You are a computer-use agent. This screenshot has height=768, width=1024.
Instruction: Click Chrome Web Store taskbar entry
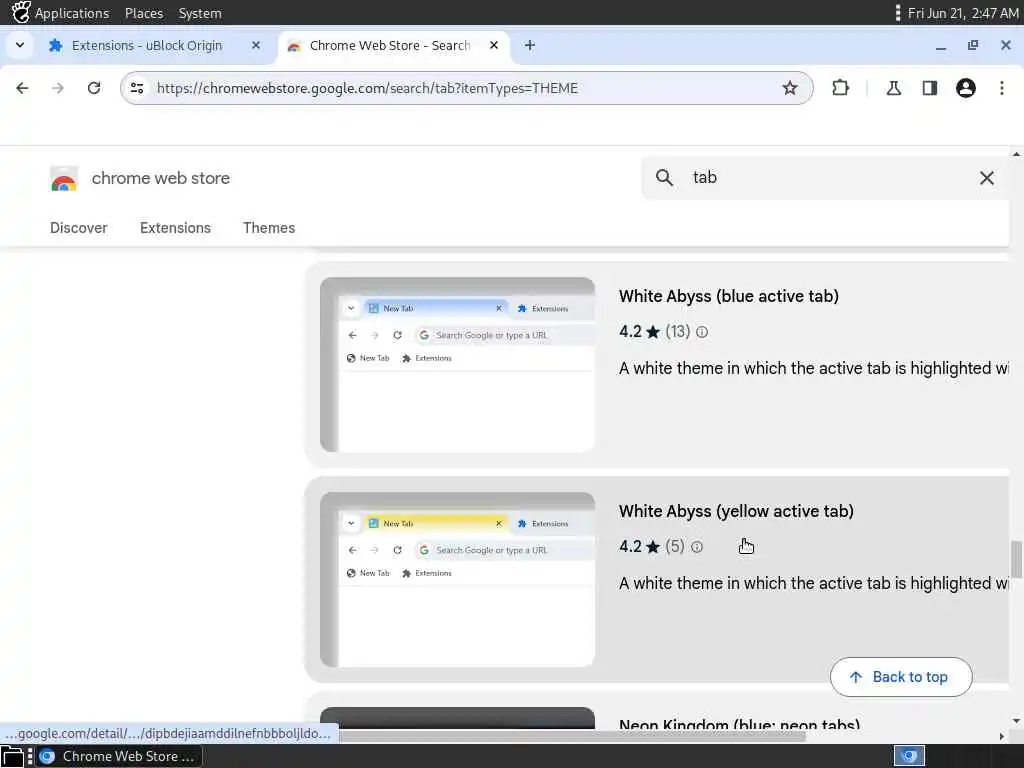pos(119,756)
